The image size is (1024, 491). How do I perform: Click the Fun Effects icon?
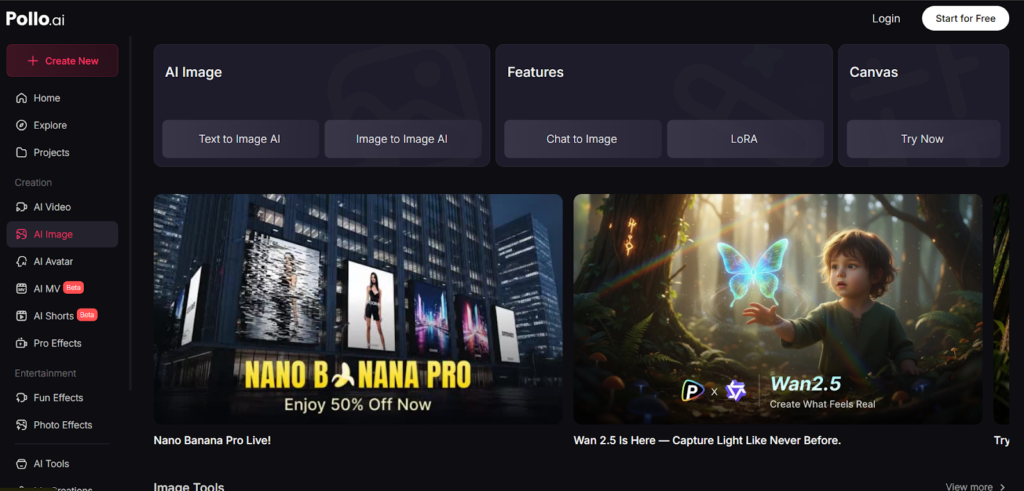[22, 398]
